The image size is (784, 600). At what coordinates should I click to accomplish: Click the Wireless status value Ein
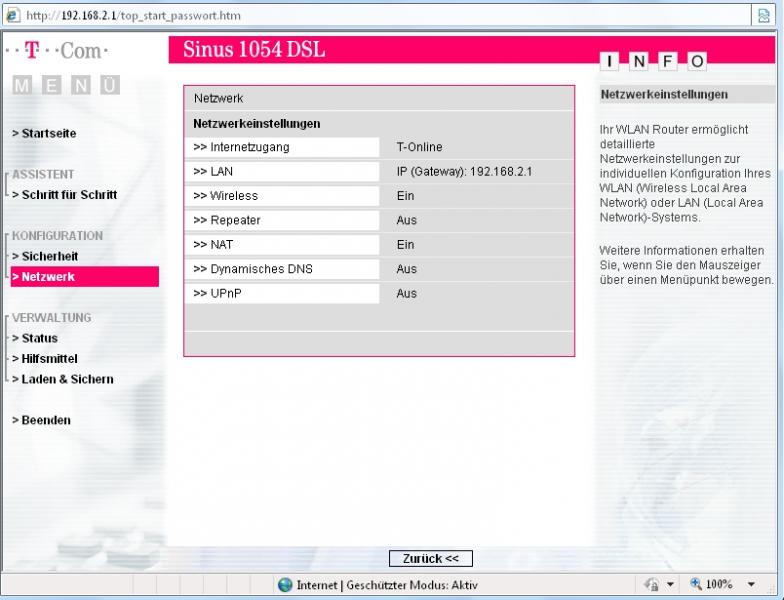(x=406, y=196)
